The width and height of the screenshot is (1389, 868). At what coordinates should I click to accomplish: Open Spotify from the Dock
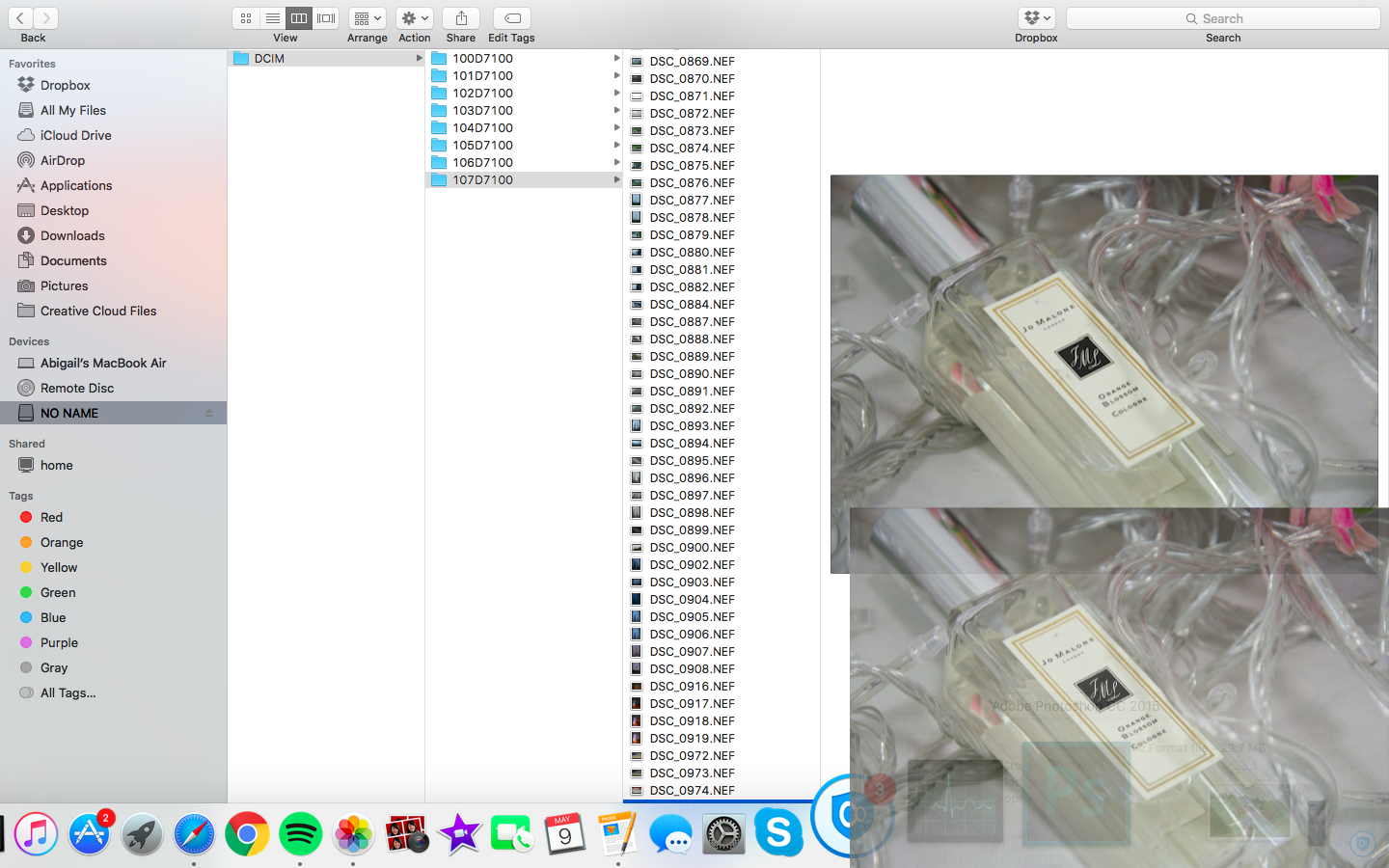(x=300, y=834)
